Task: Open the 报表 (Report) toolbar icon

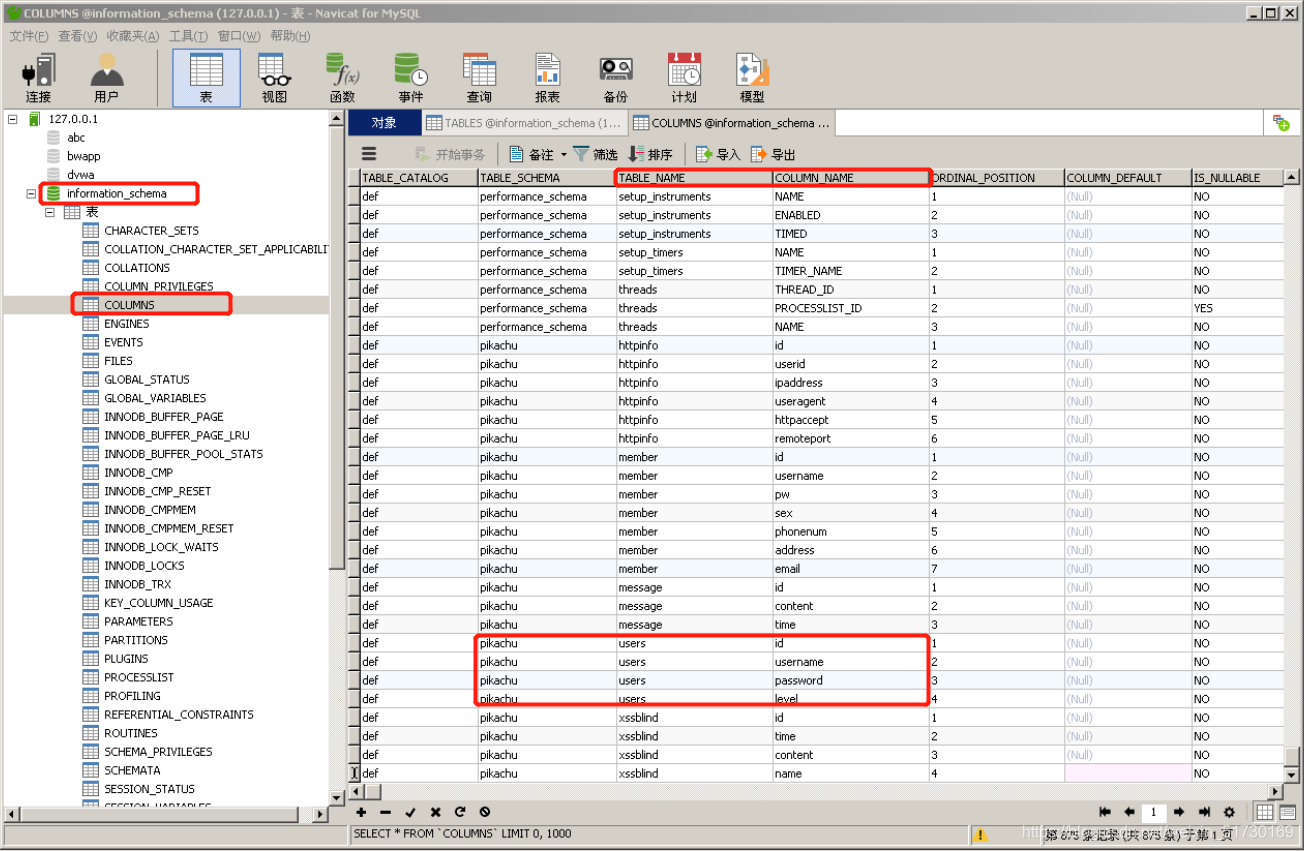Action: [547, 78]
